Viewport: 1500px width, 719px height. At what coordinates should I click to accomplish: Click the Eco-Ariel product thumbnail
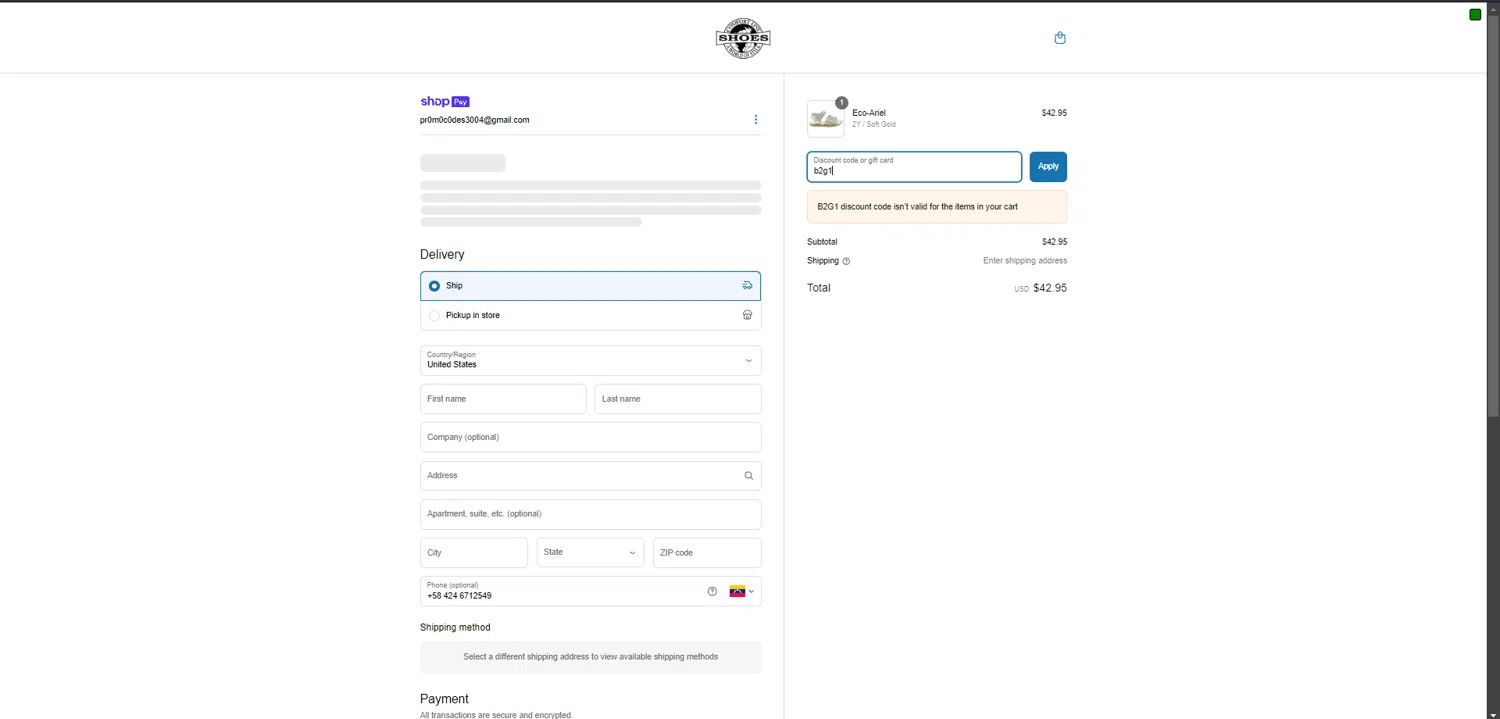(x=825, y=119)
